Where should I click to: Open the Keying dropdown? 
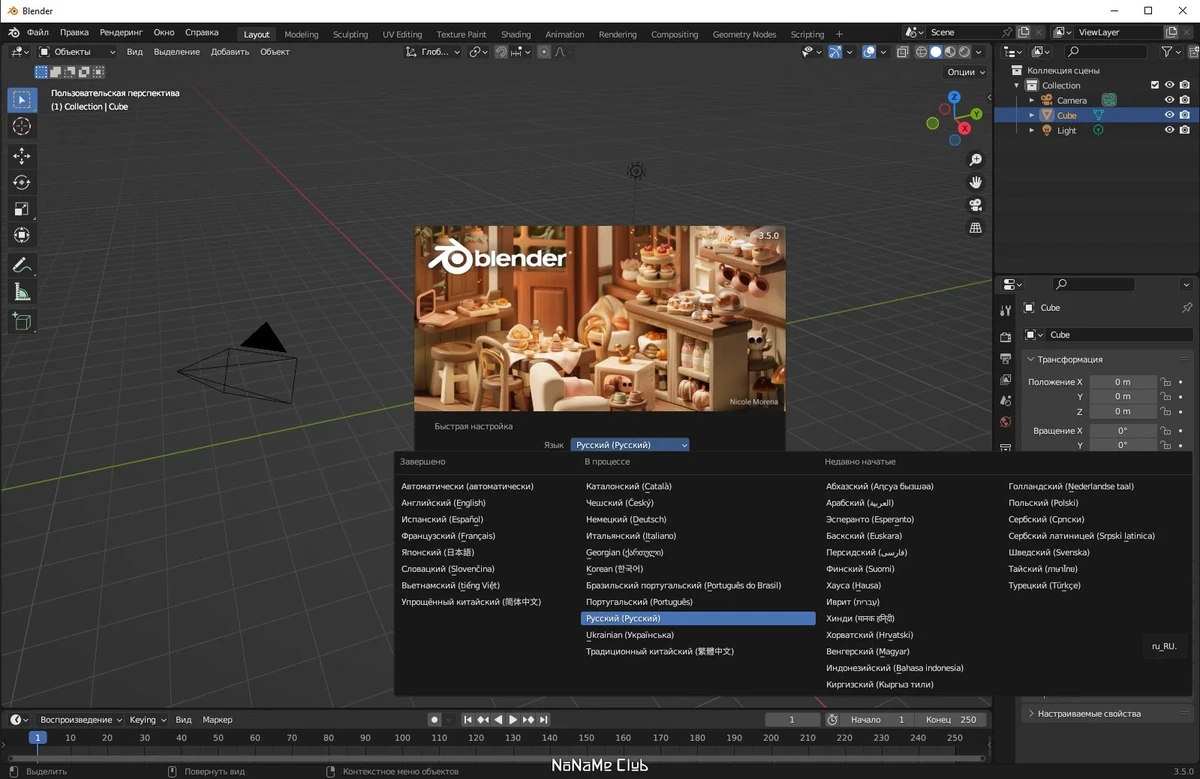pos(148,720)
